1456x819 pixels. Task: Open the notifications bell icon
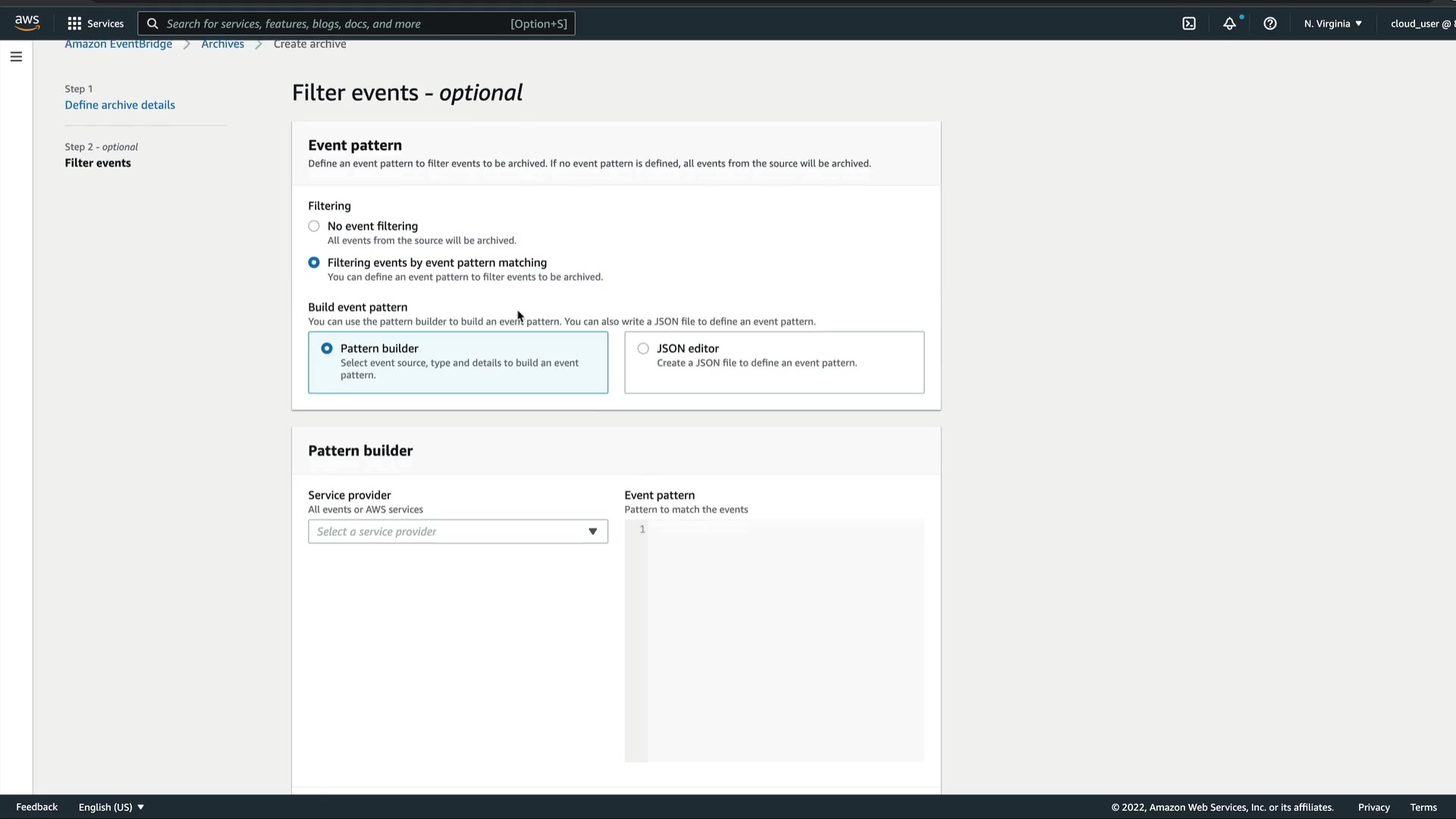click(1229, 24)
